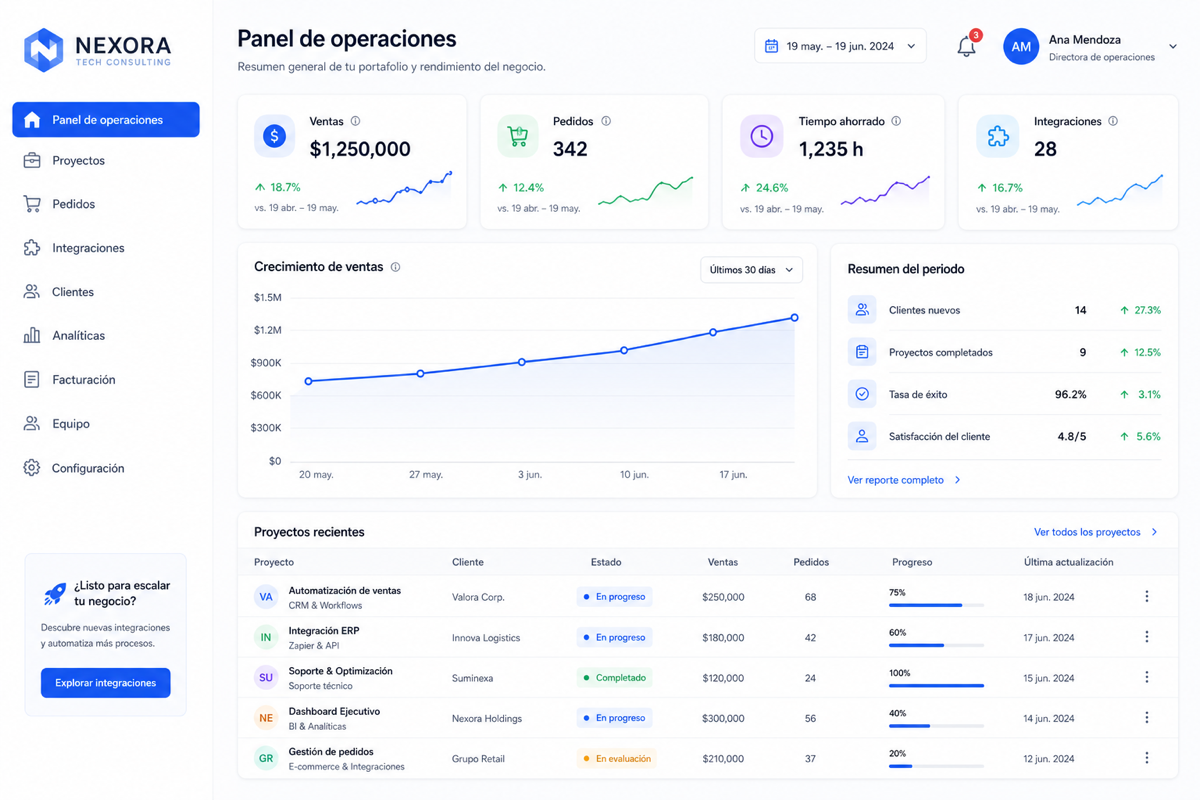Sort by Última actualización column header
1200x800 pixels.
[1068, 562]
